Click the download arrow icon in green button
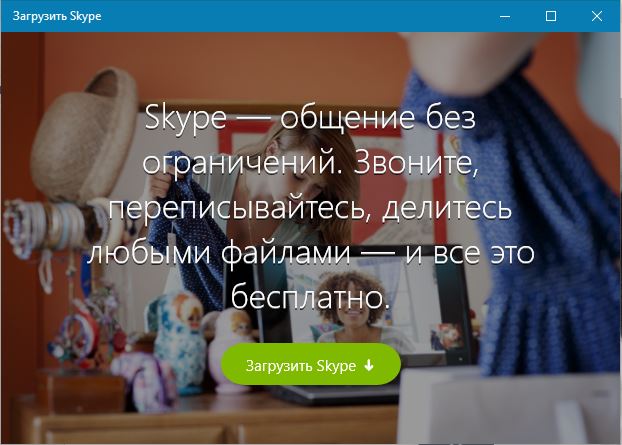 (369, 365)
